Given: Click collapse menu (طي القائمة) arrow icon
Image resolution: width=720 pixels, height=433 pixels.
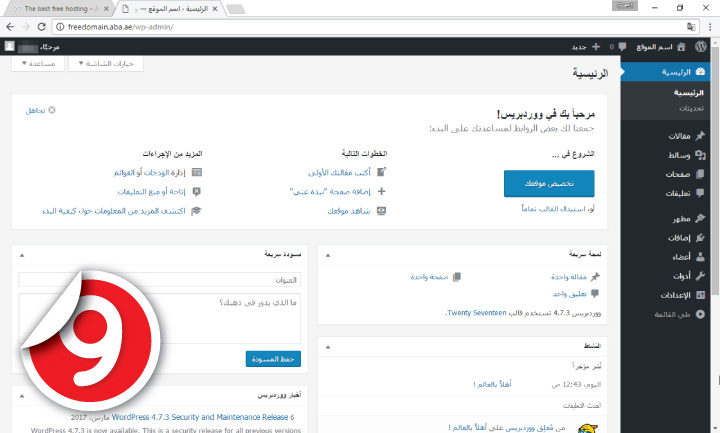Looking at the screenshot, I should 700,314.
